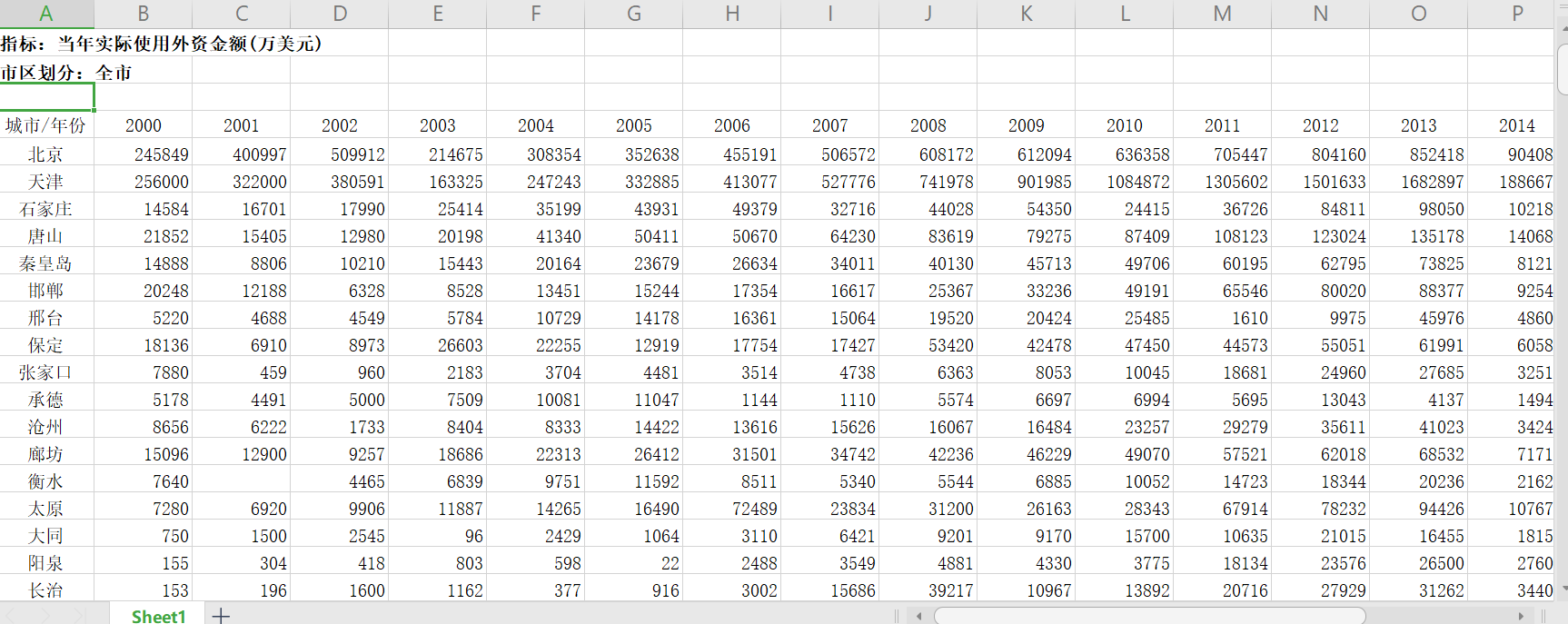
Task: Select the 廊坊 city name cell
Action: [x=47, y=454]
